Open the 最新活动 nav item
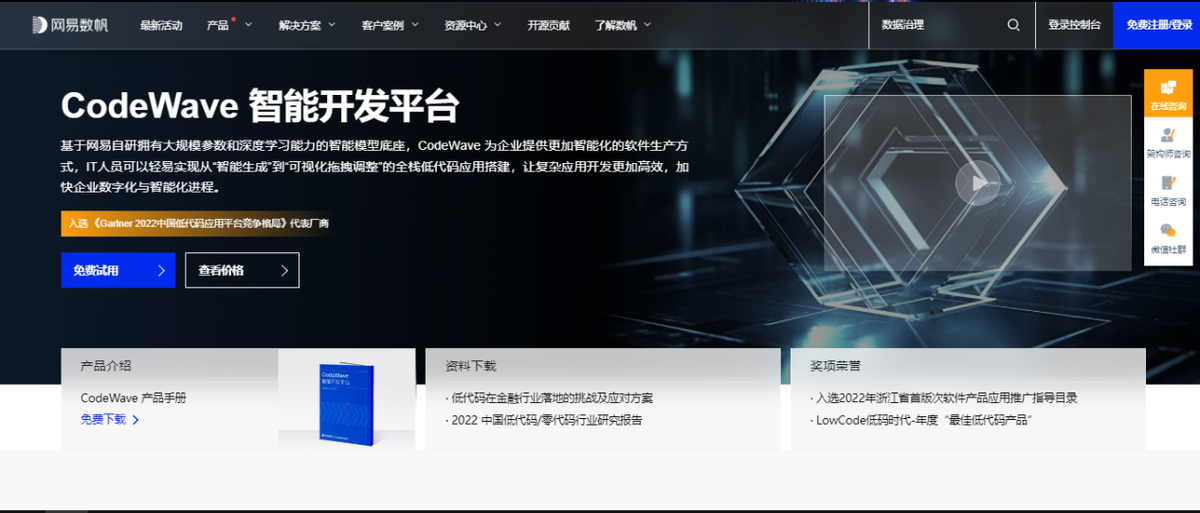Viewport: 1200px width, 513px height. [x=161, y=25]
